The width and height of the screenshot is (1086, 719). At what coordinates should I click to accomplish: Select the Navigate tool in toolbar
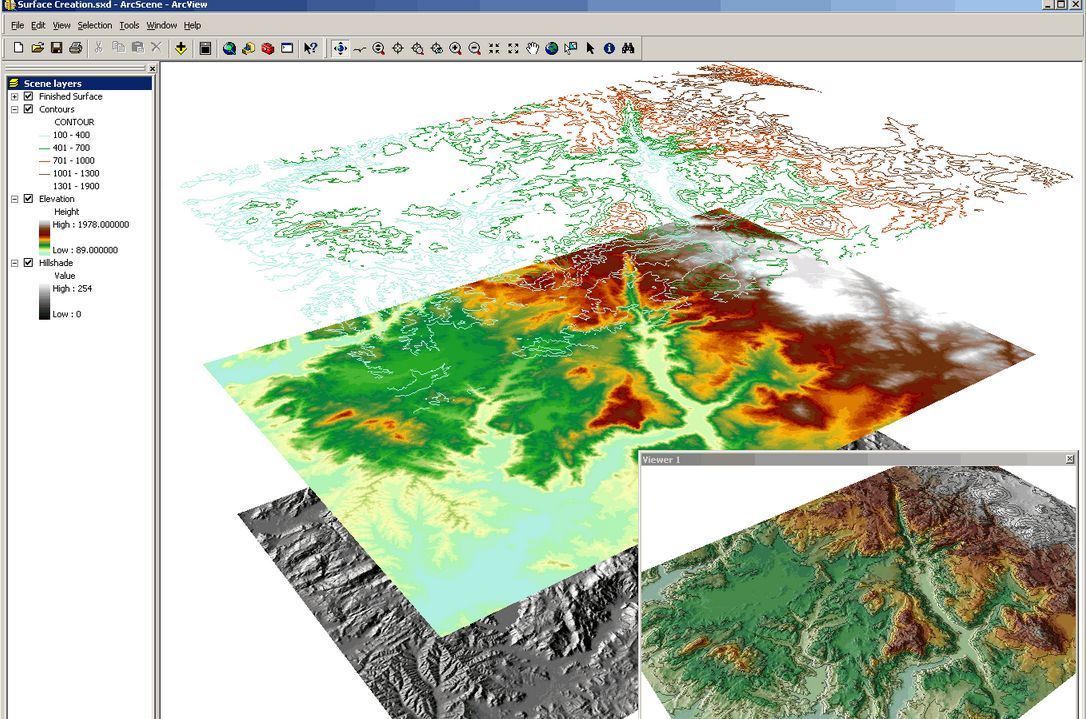(340, 48)
